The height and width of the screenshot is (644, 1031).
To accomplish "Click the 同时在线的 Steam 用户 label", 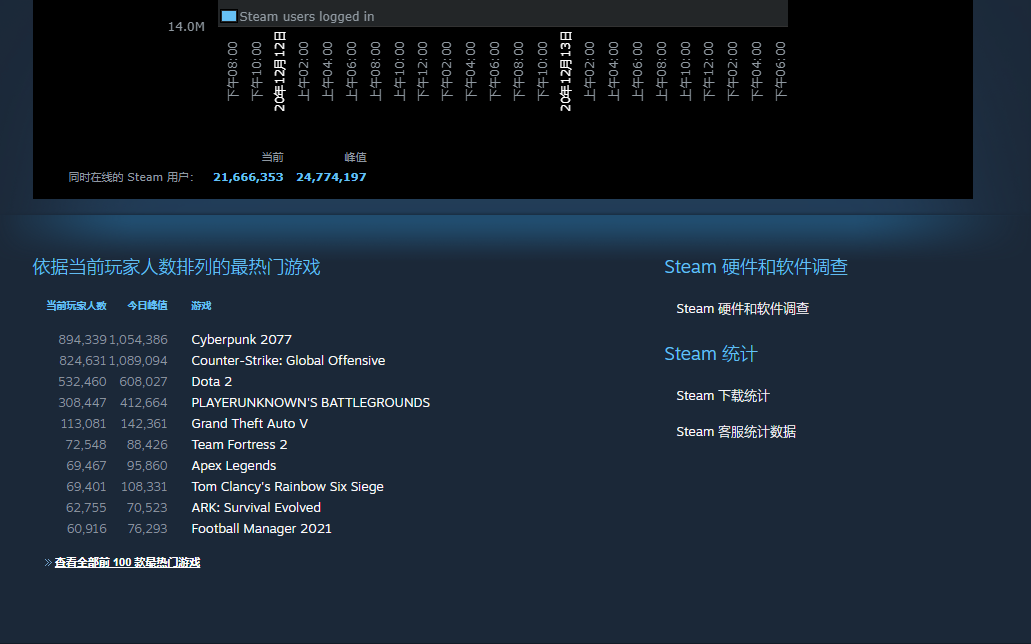I will (x=131, y=177).
